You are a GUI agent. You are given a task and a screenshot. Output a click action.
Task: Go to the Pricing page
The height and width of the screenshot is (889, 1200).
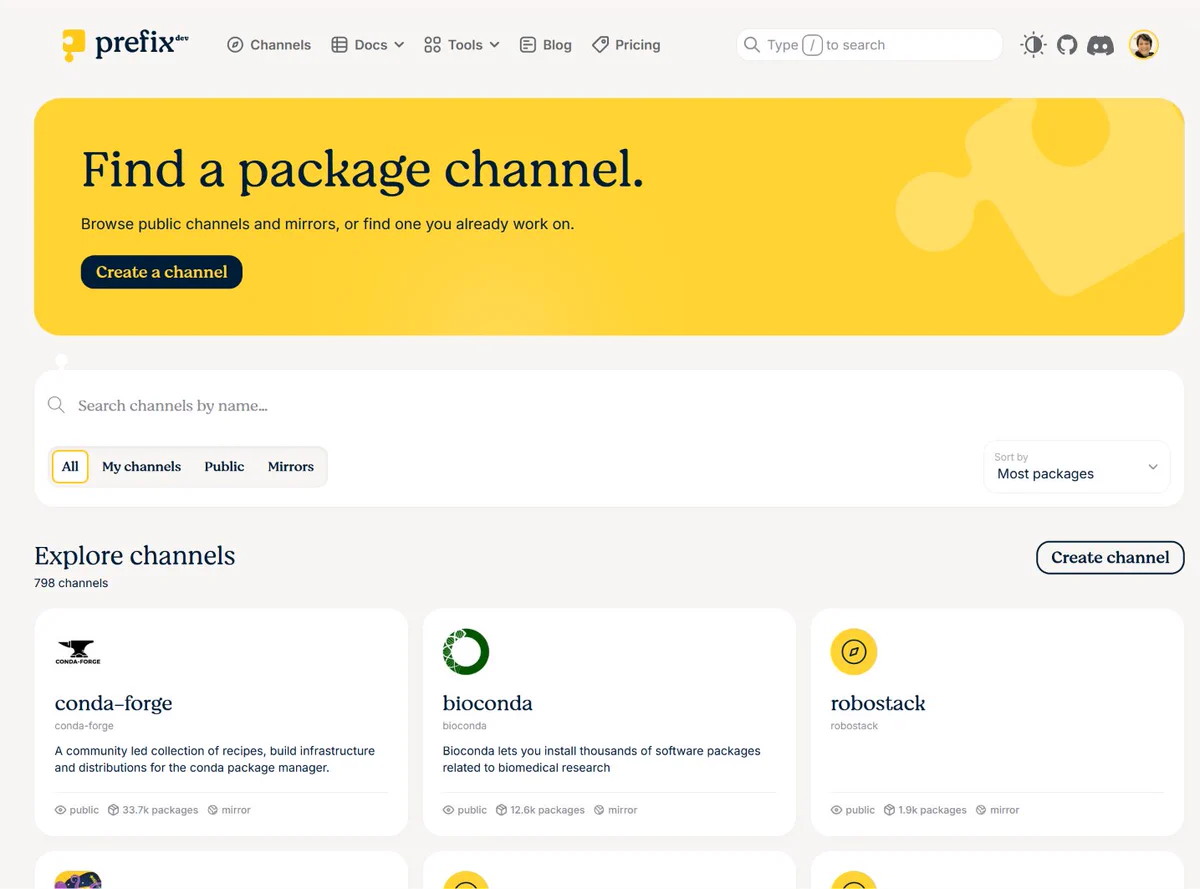tap(626, 45)
